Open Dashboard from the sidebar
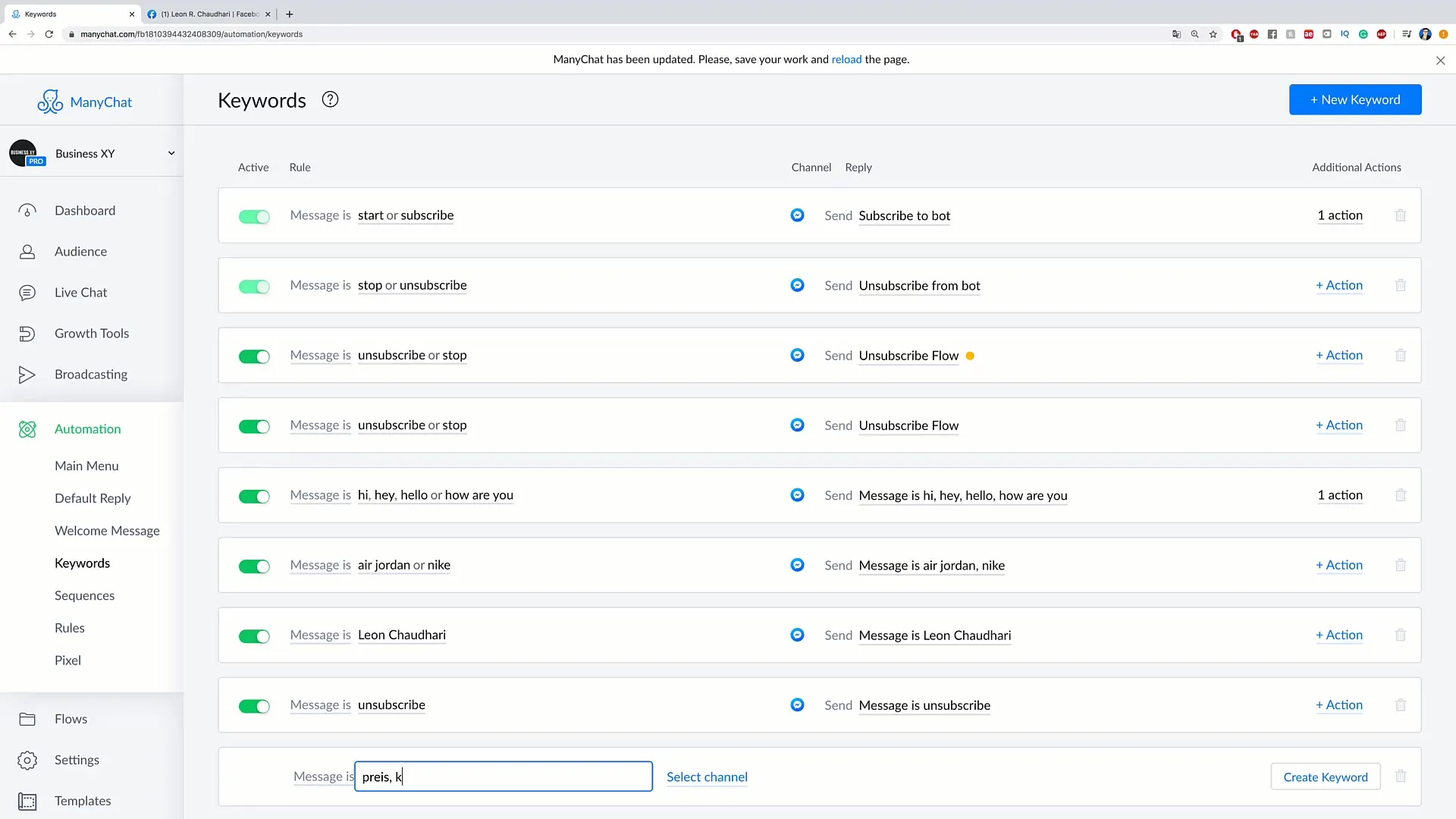This screenshot has width=1456, height=819. pos(85,210)
